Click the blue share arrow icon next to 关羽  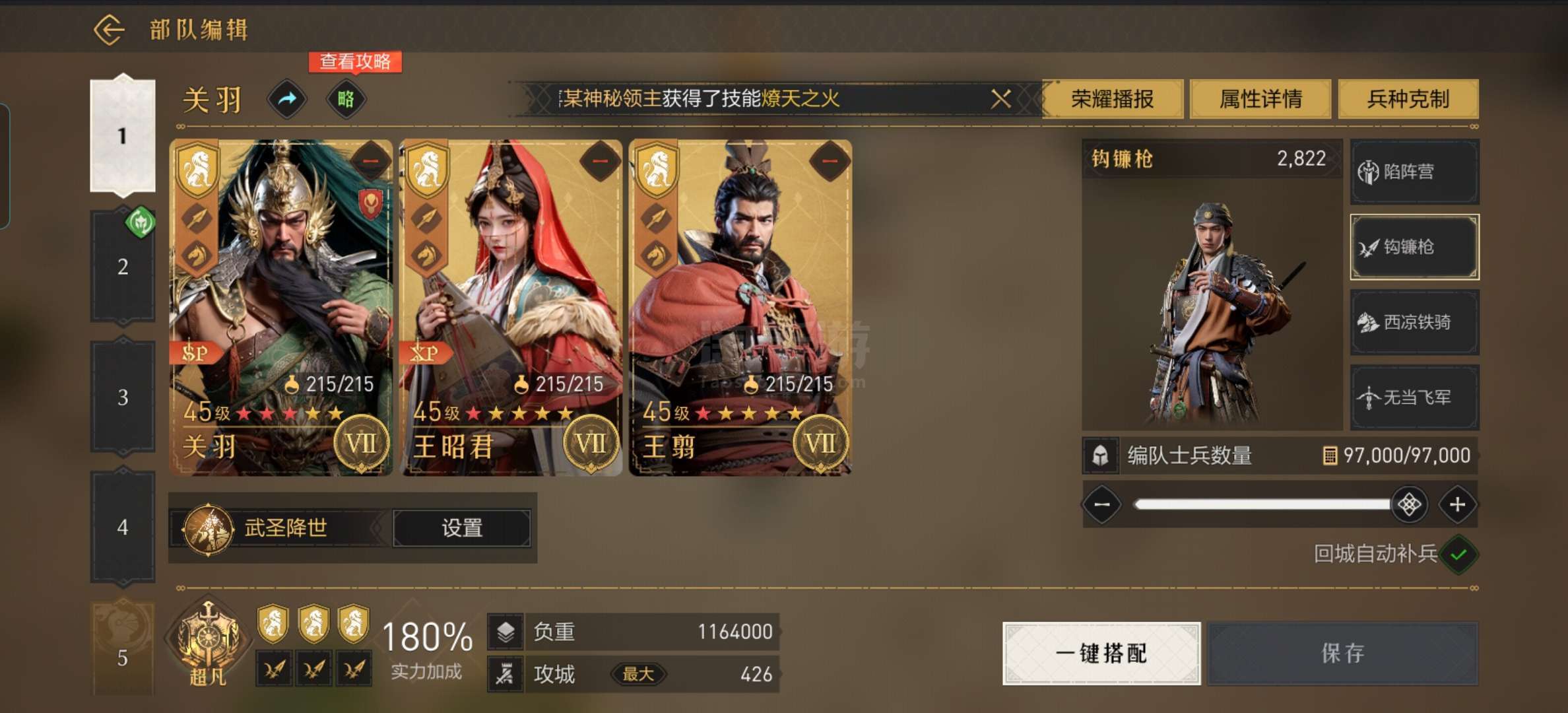pos(288,100)
